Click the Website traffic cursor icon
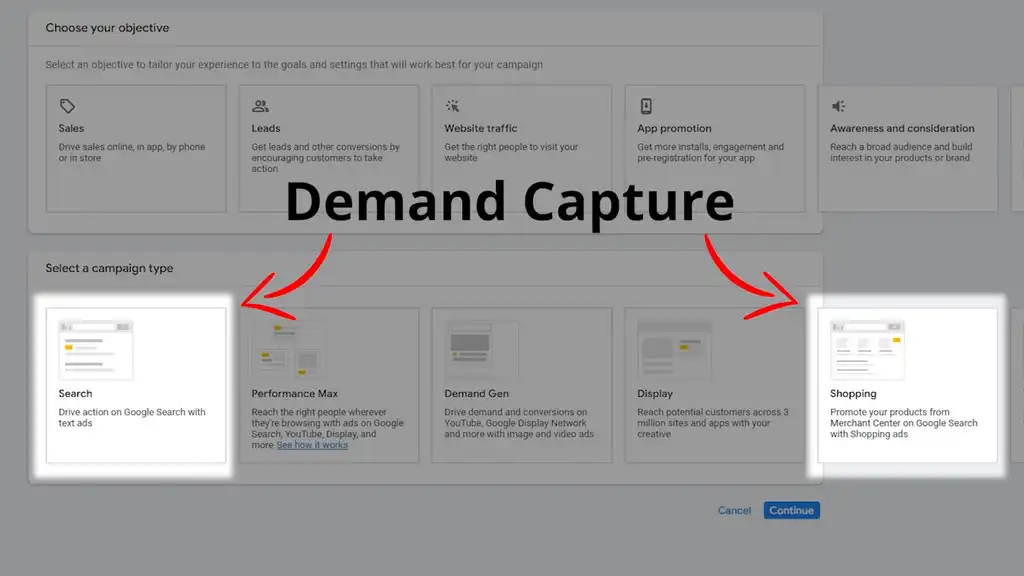1024x576 pixels. pyautogui.click(x=453, y=106)
